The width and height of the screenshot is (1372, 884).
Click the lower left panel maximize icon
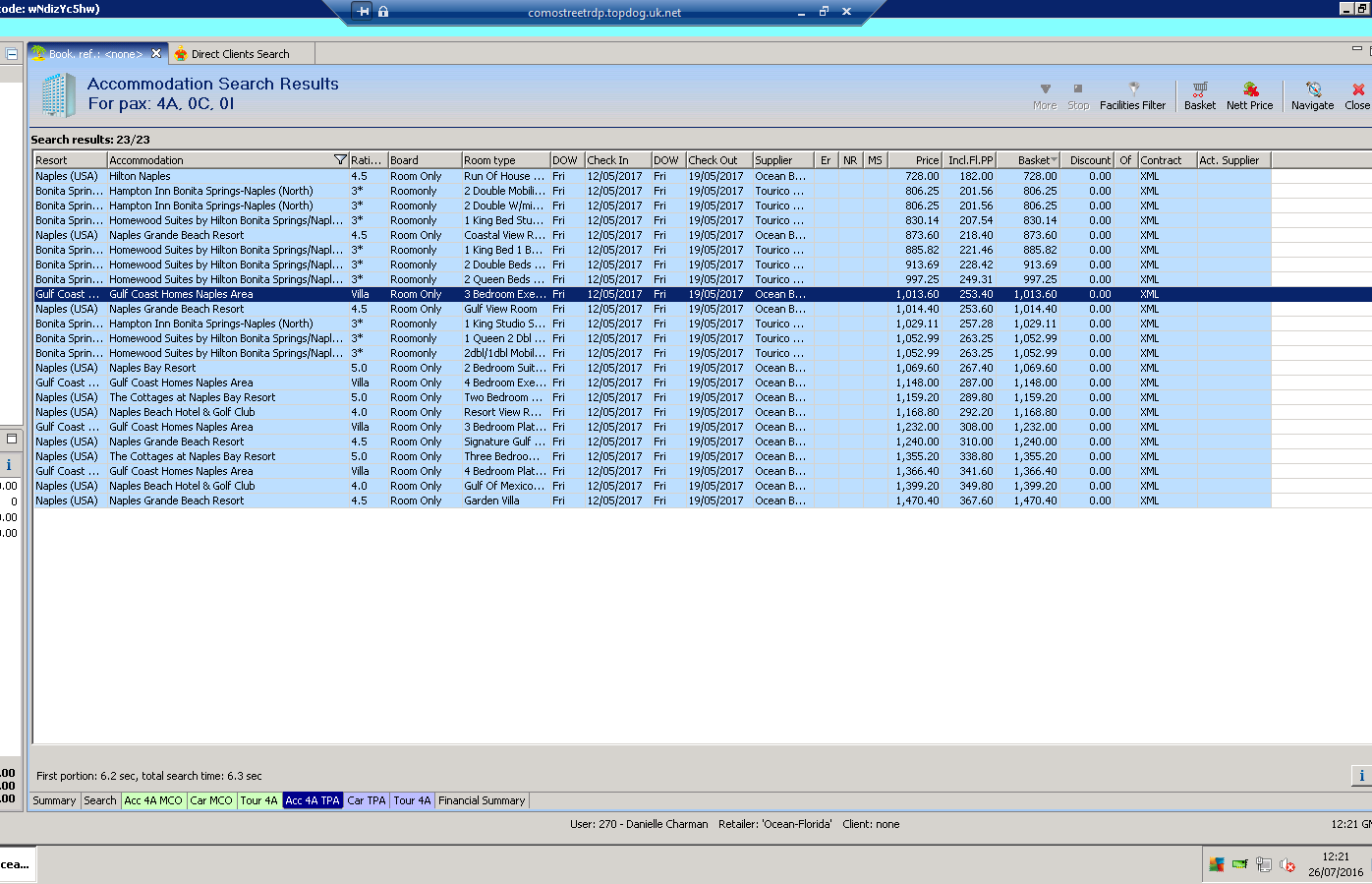pos(11,439)
